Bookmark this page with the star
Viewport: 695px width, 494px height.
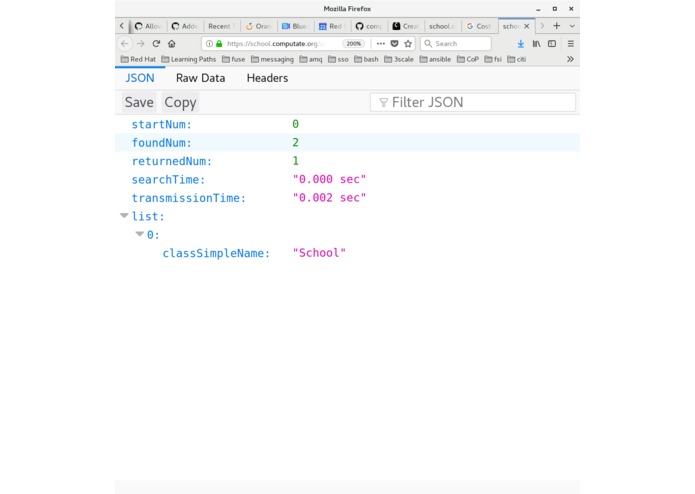point(408,43)
